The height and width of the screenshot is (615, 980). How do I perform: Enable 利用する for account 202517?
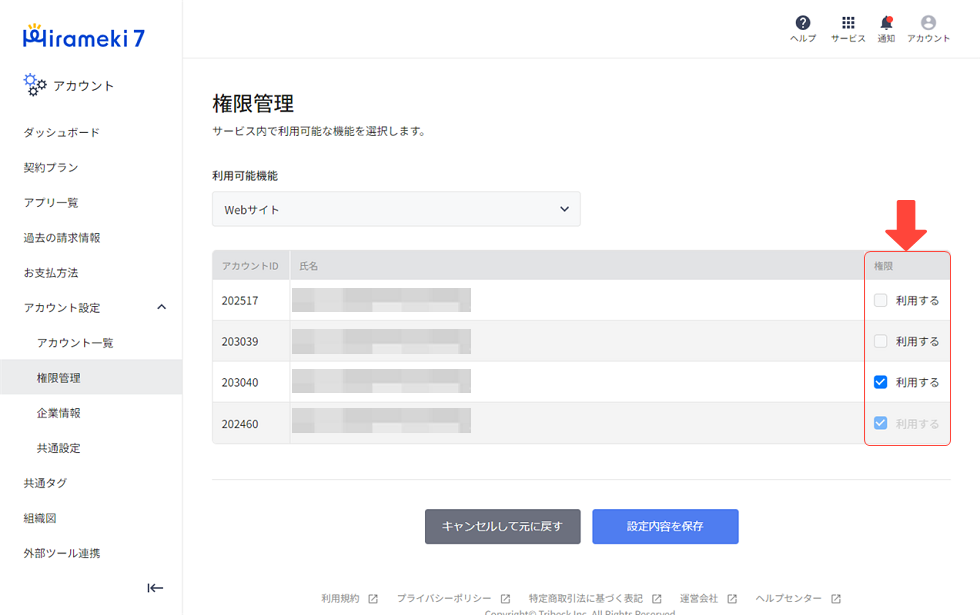tap(881, 299)
